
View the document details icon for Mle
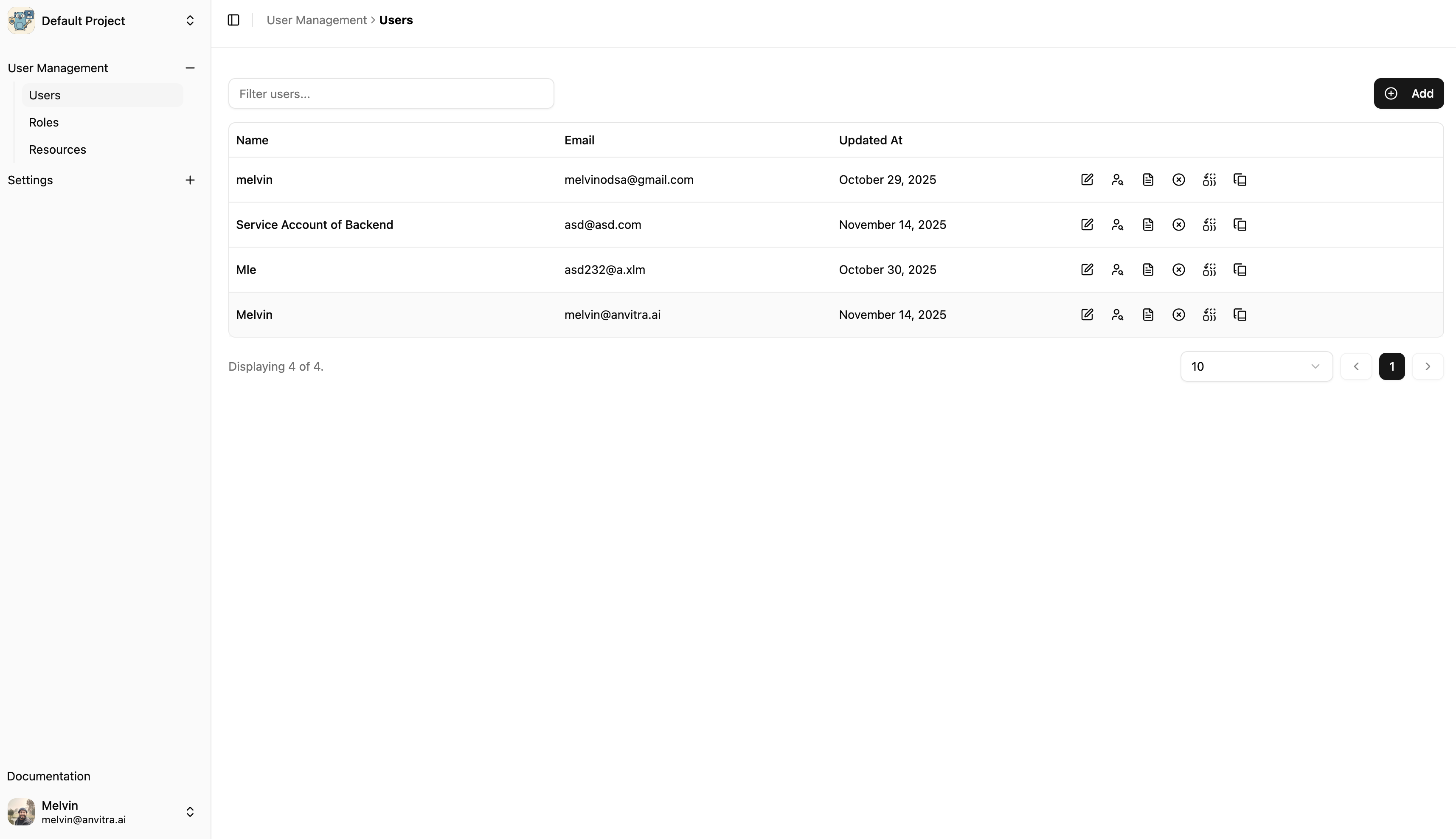[x=1147, y=269]
